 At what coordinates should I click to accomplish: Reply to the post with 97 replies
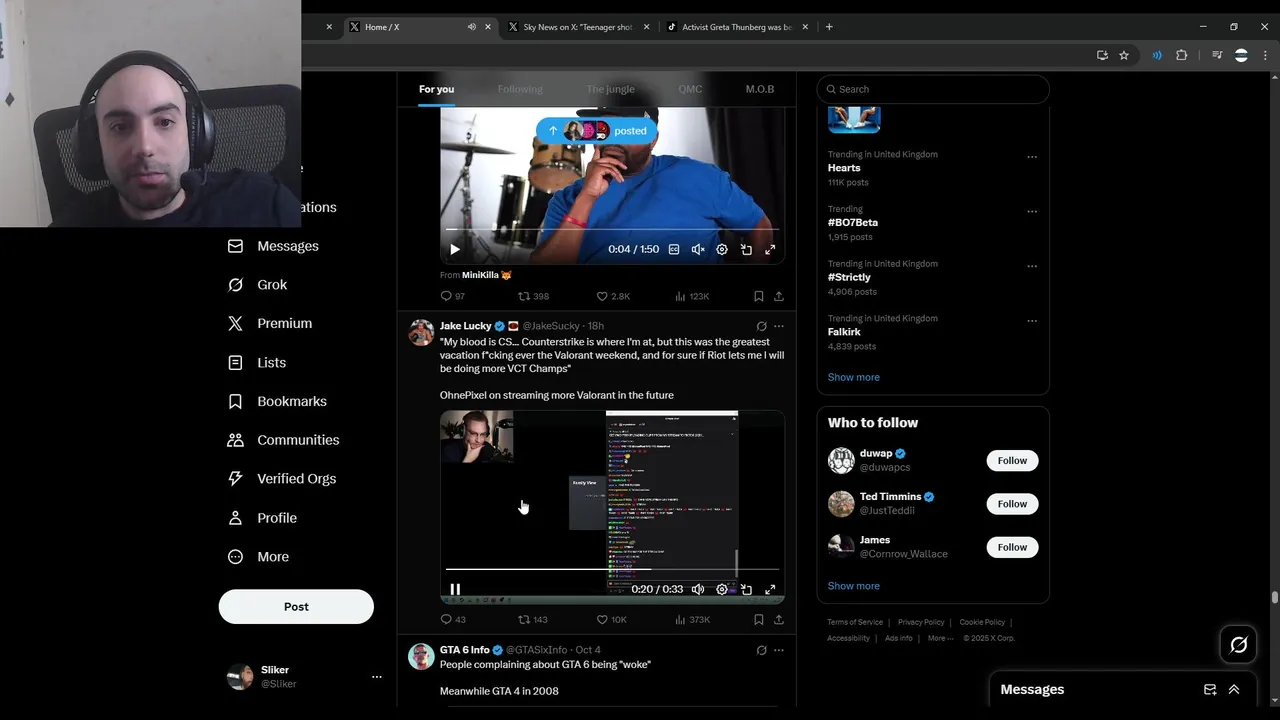point(453,296)
